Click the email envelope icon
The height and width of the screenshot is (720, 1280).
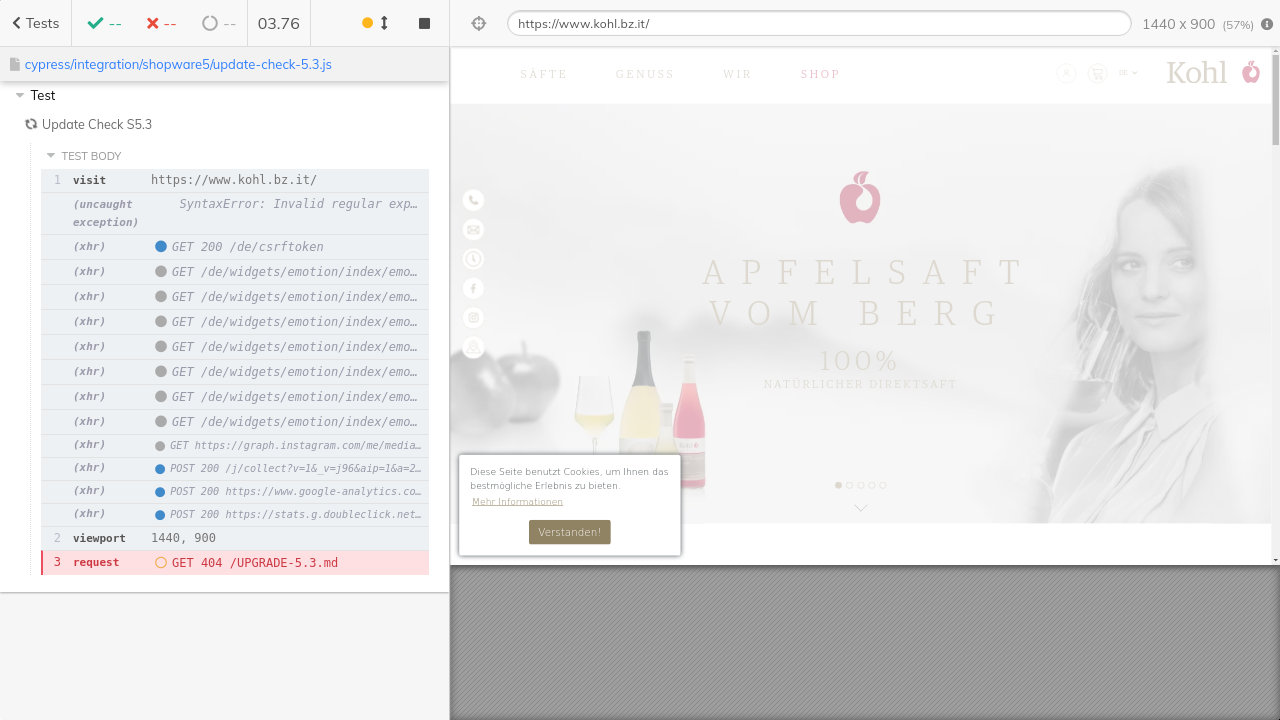coord(473,230)
